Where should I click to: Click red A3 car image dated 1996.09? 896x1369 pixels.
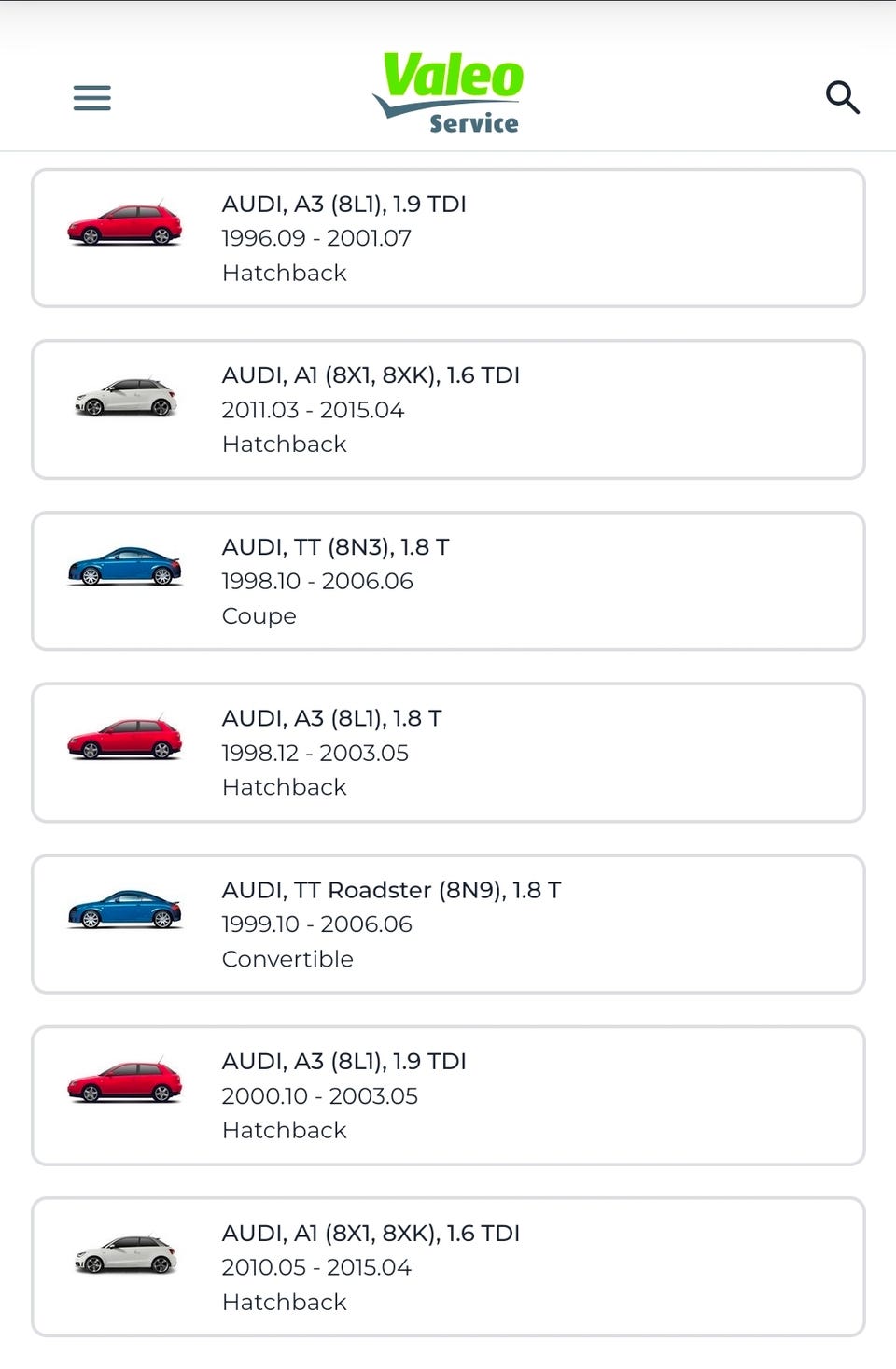[125, 224]
